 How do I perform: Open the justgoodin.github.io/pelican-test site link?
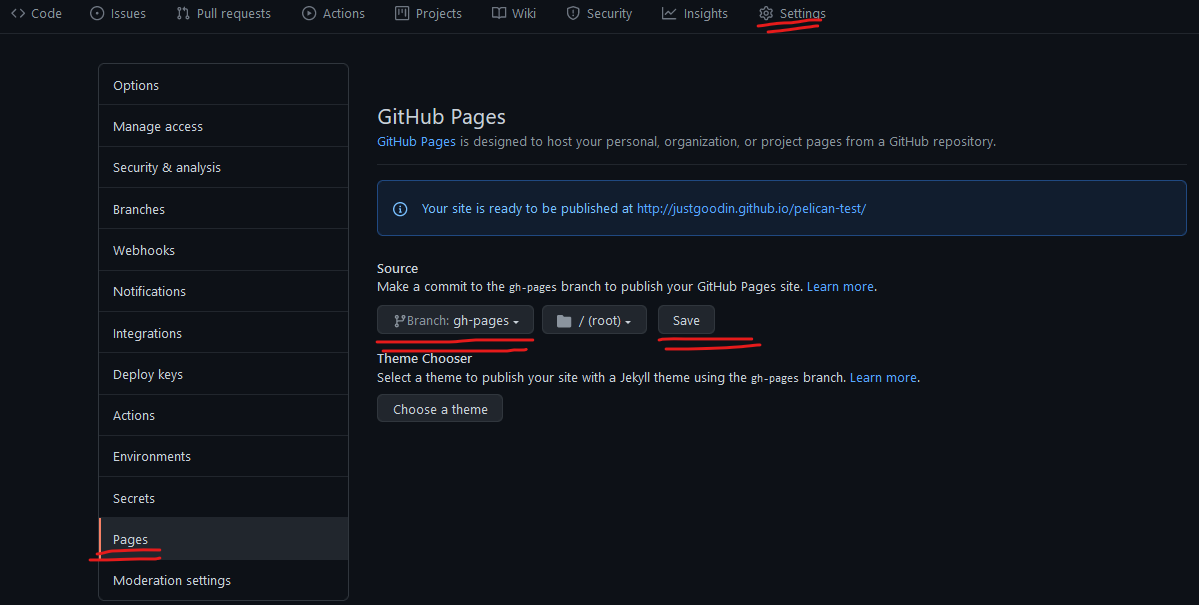coord(751,208)
